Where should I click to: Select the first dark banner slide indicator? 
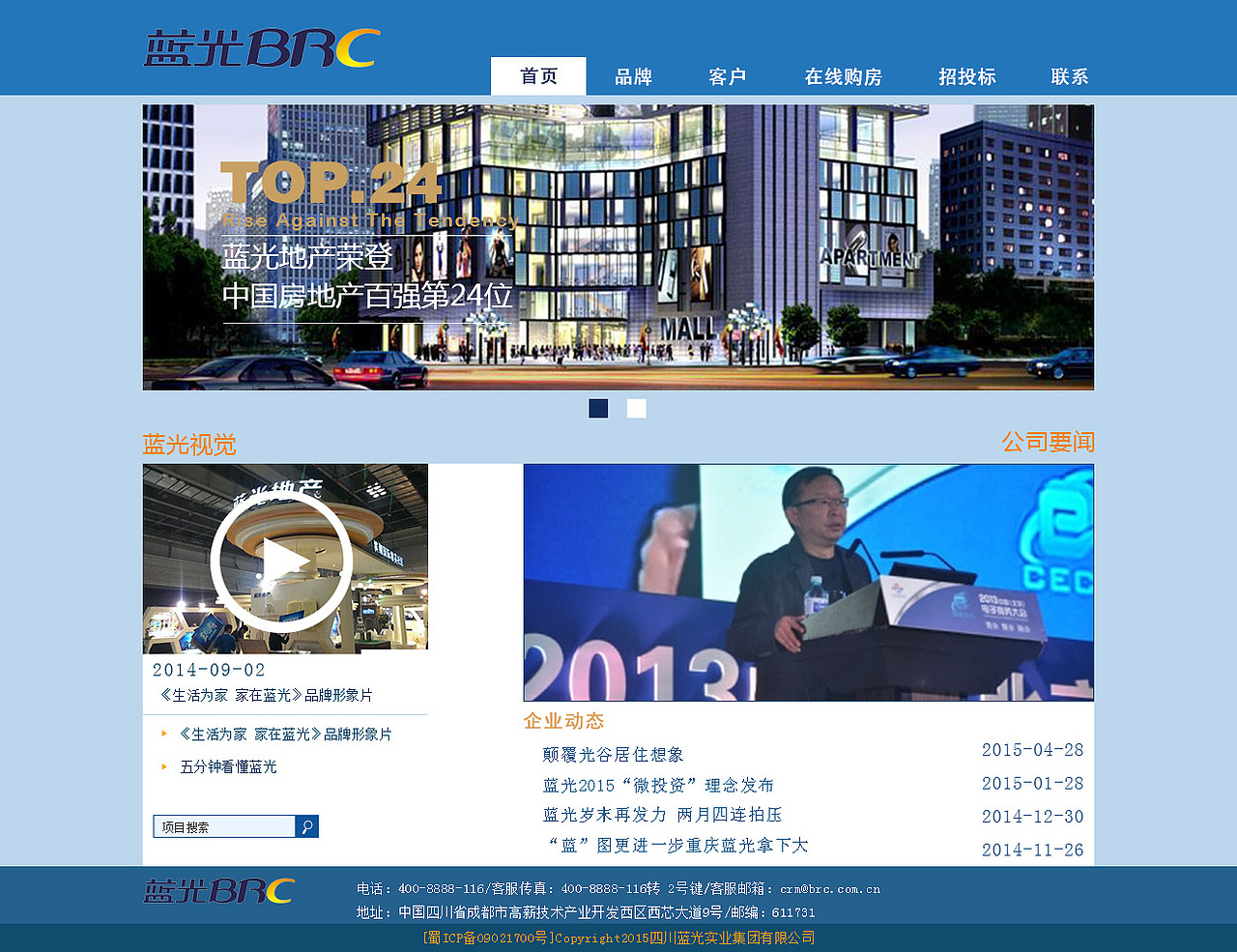(x=598, y=408)
